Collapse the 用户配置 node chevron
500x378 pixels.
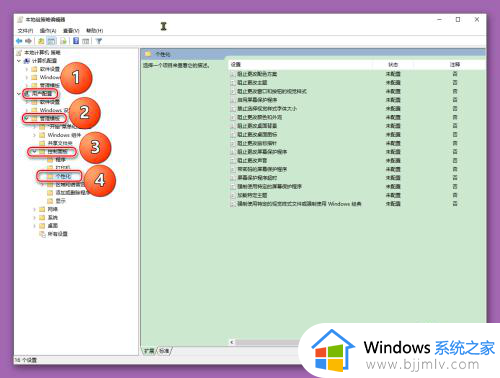[19, 94]
